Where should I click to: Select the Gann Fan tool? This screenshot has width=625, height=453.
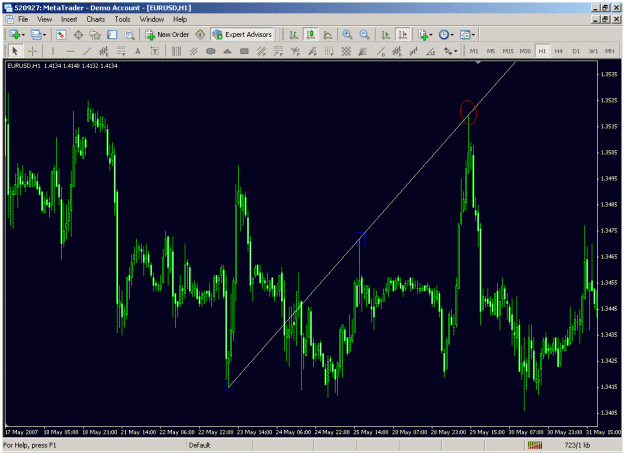(363, 51)
